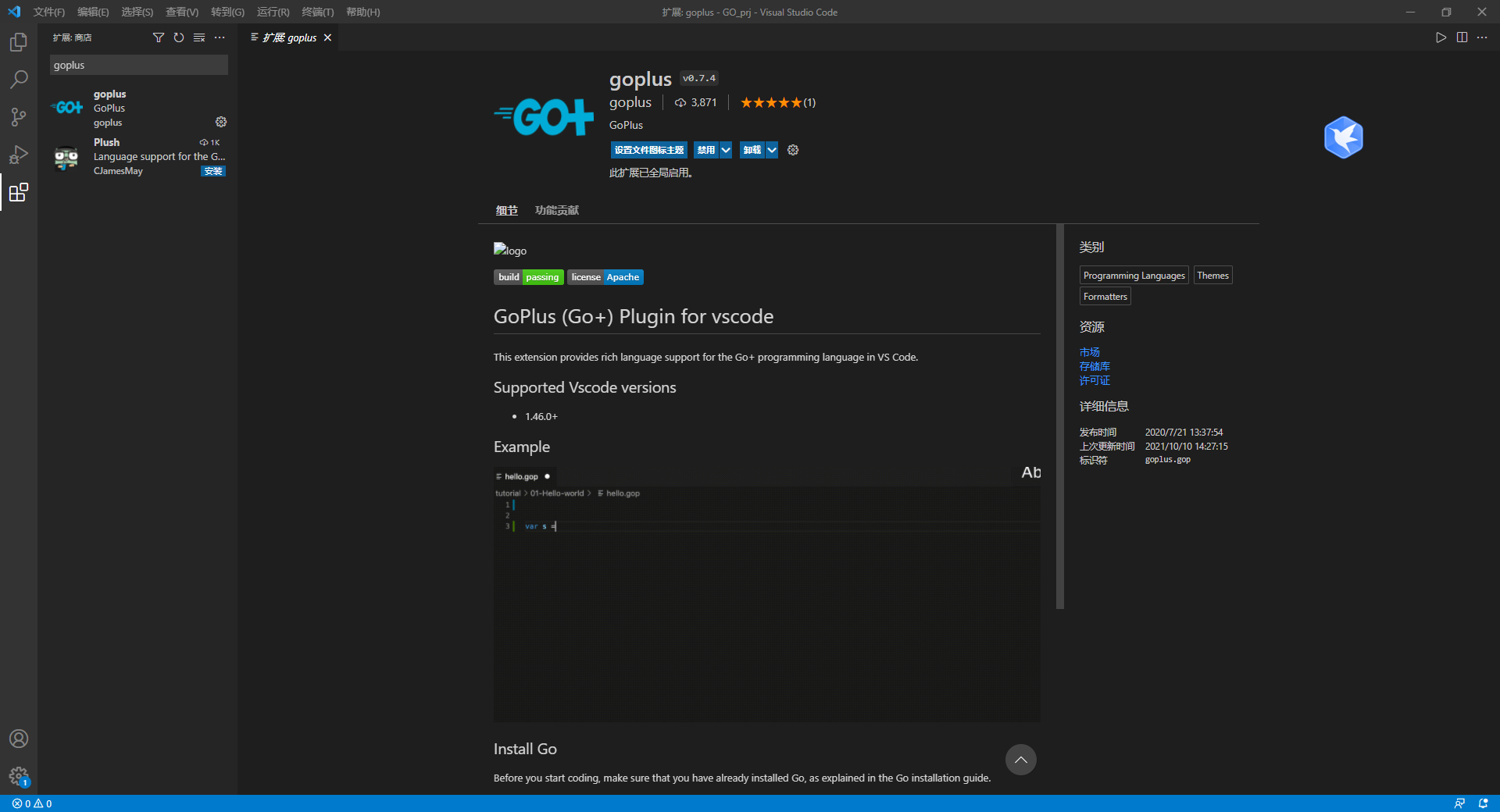Click the goplus publisher name link
The height and width of the screenshot is (812, 1500).
630,102
